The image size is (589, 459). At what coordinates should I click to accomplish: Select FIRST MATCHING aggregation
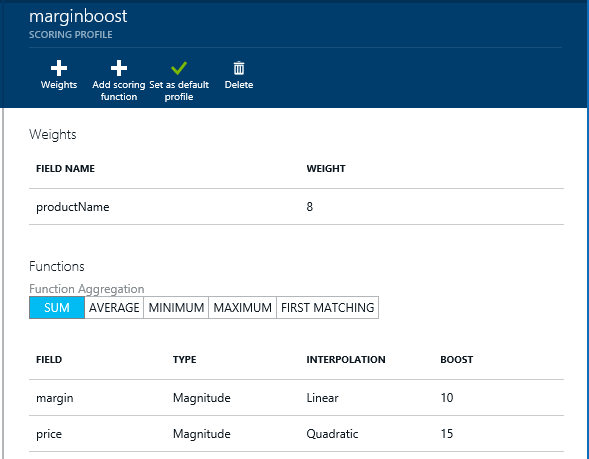[x=328, y=308]
